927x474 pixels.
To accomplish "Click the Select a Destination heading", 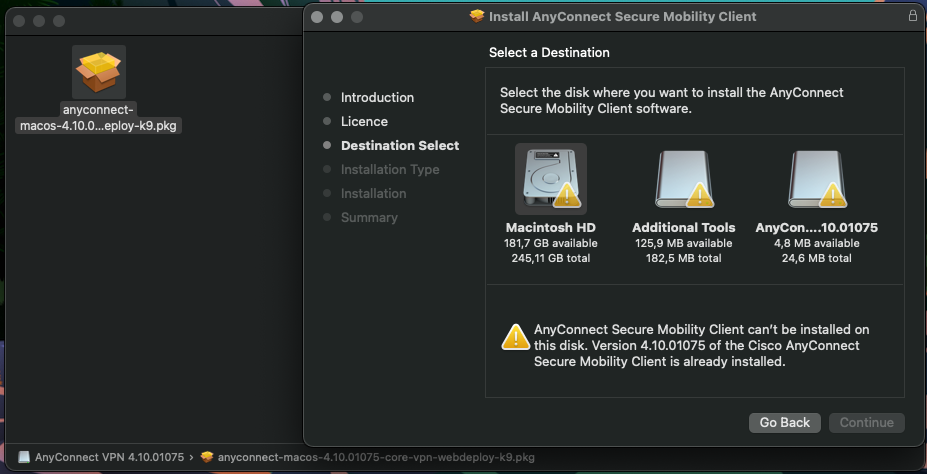I will tap(549, 53).
